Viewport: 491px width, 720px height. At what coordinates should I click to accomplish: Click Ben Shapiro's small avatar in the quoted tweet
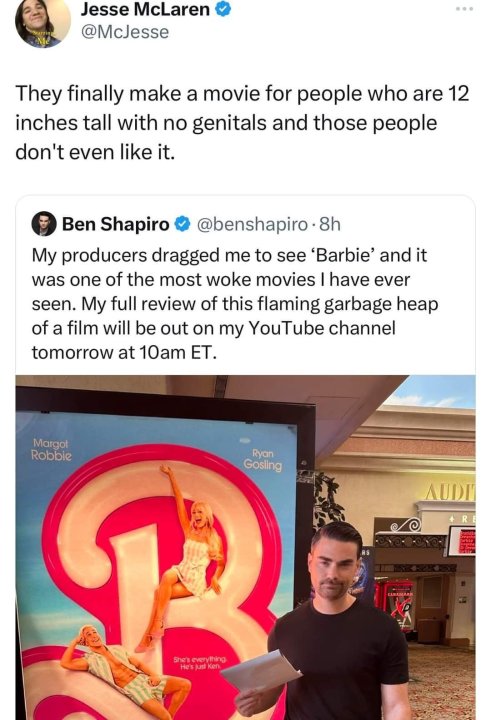(44, 224)
